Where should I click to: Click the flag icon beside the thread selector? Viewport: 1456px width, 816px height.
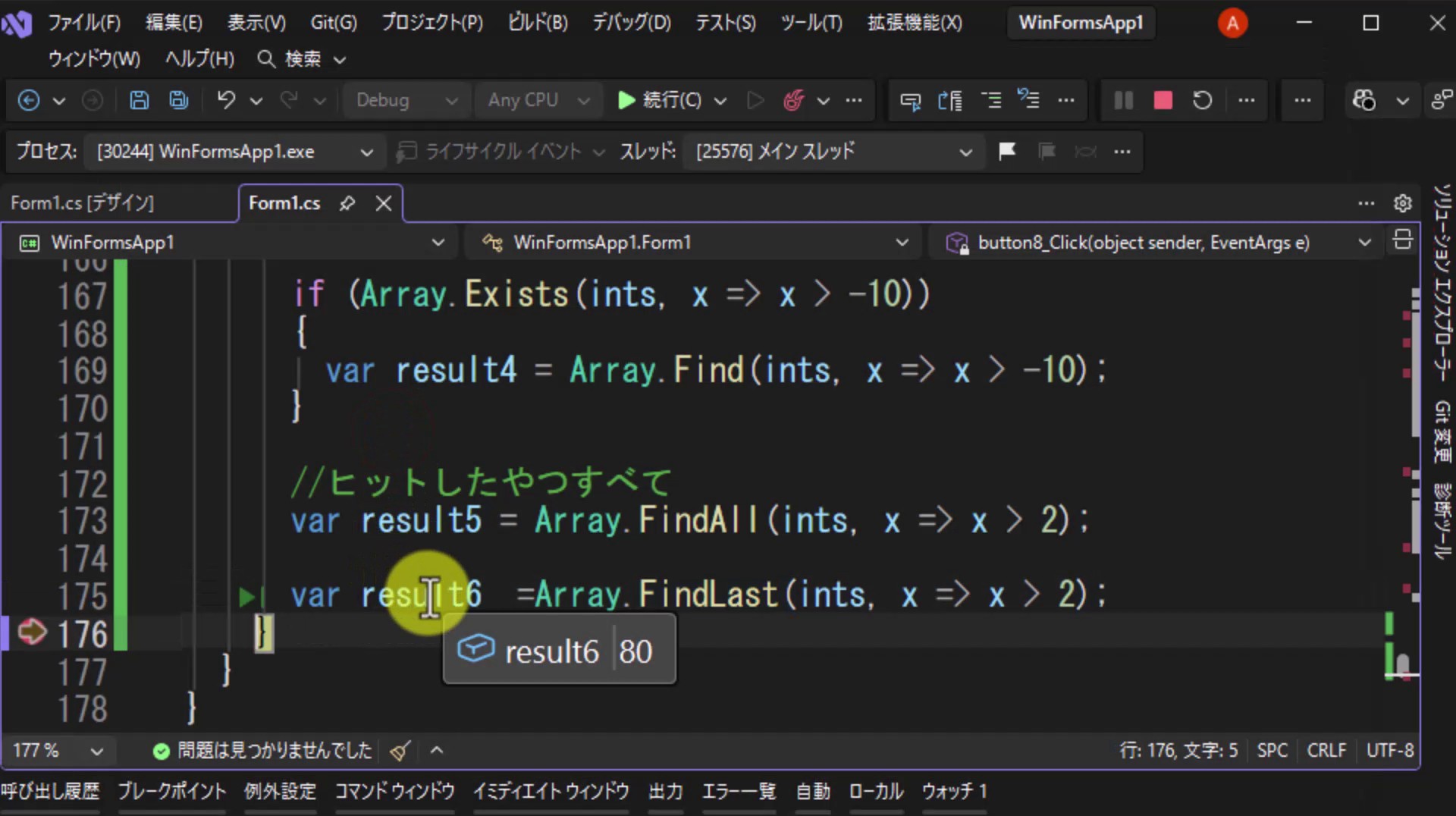click(1007, 151)
